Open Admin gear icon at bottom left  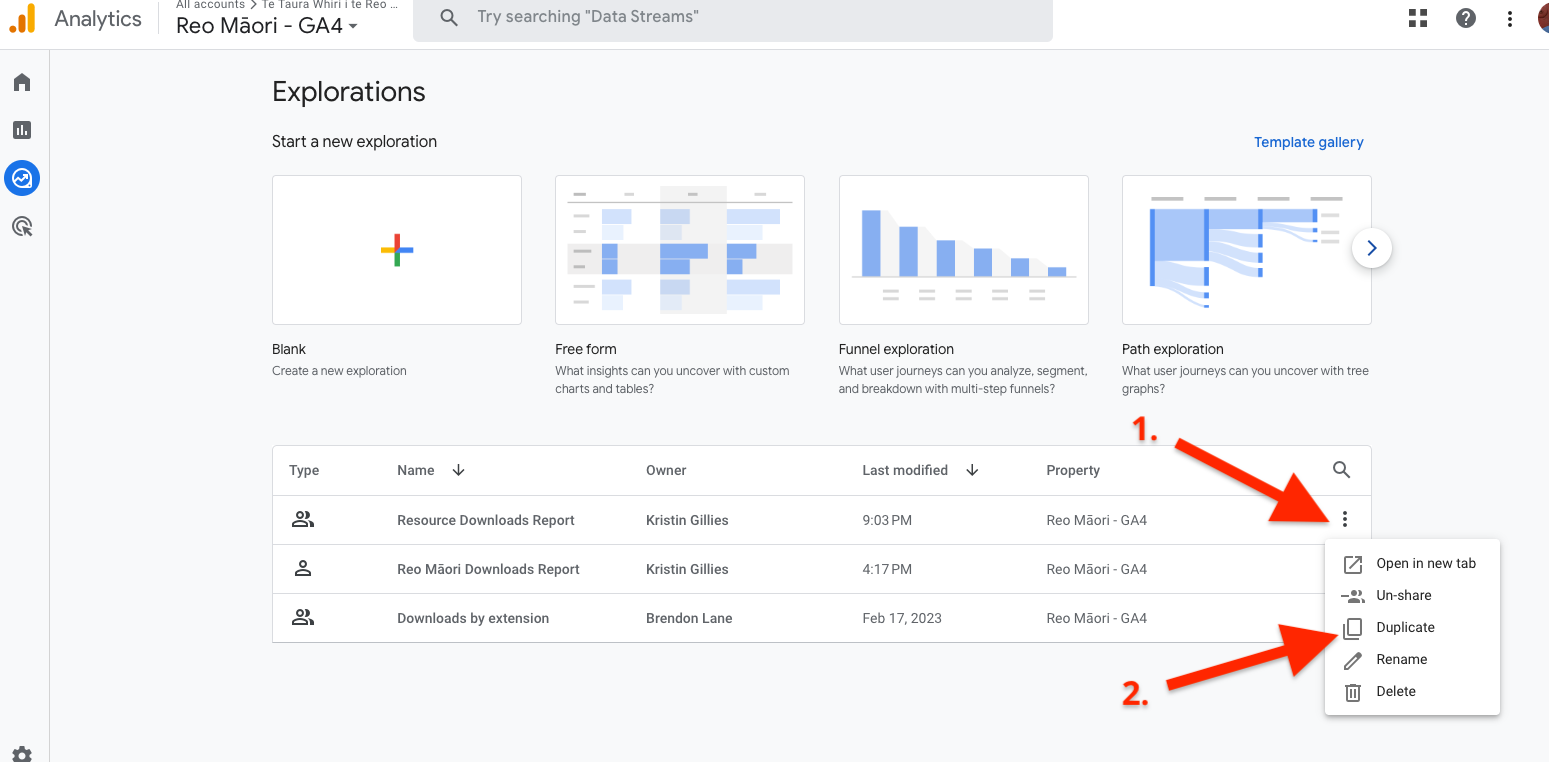[22, 753]
